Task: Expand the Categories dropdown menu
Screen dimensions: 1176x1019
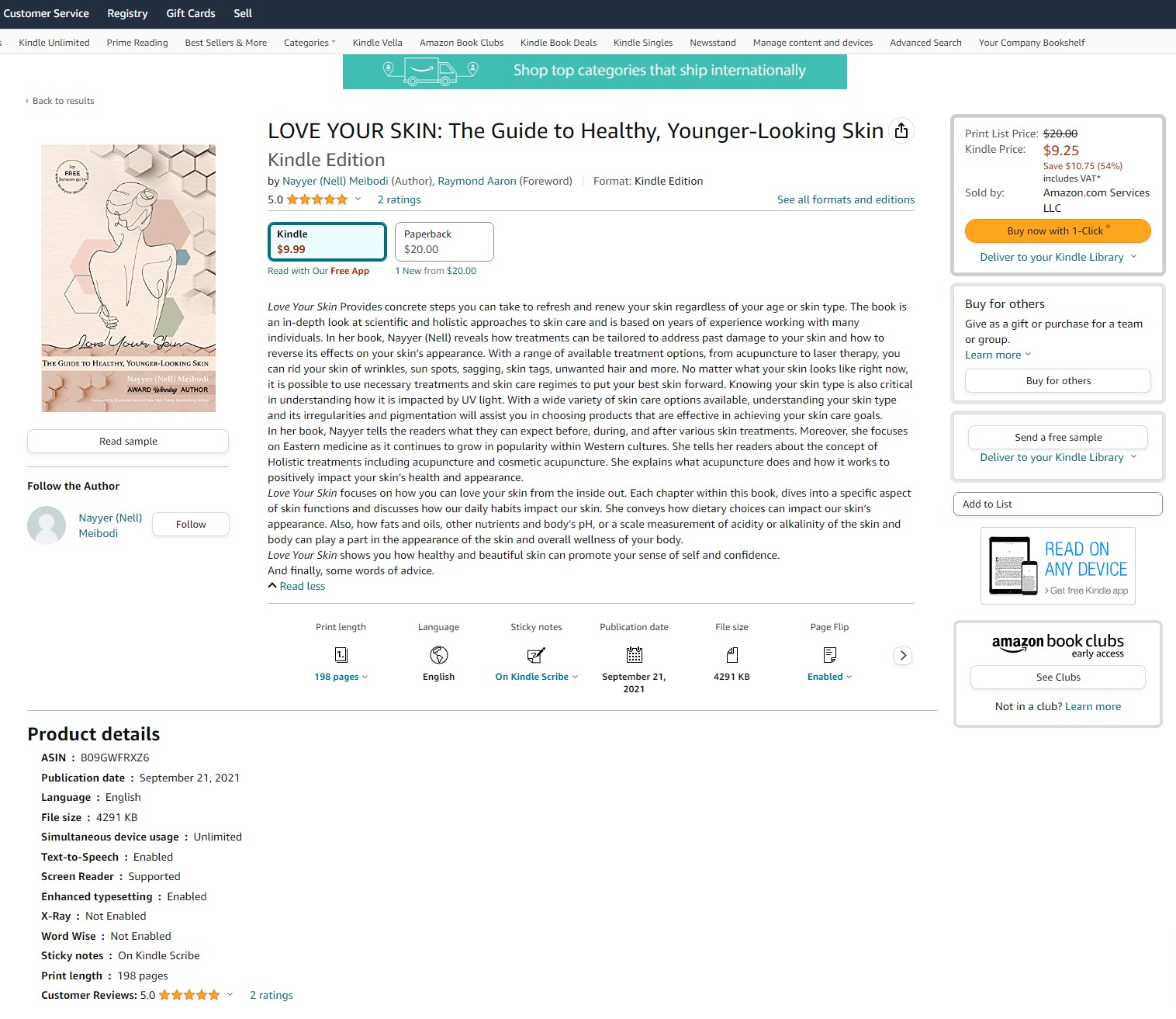Action: (310, 43)
